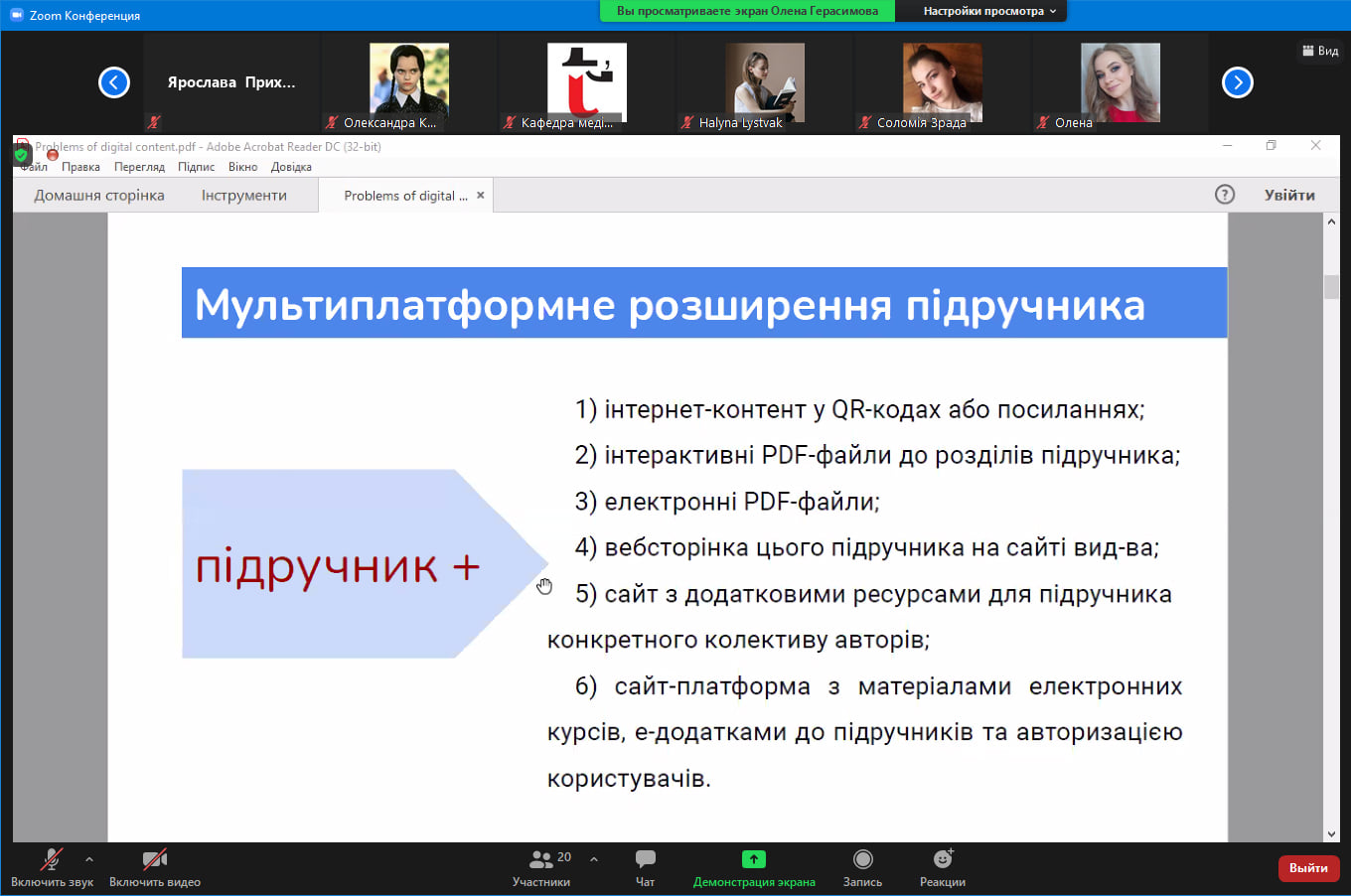This screenshot has width=1351, height=896.
Task: Leave meeting with Выйти button
Action: pyautogui.click(x=1308, y=868)
